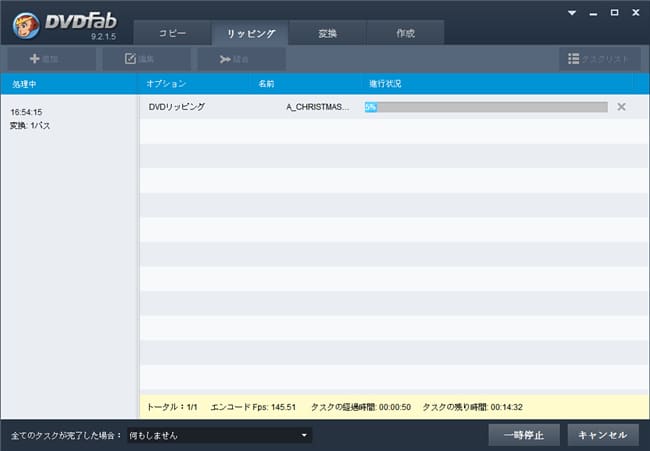This screenshot has width=650, height=451.
Task: Click the A_CHRISTMAS task name
Action: 318,107
